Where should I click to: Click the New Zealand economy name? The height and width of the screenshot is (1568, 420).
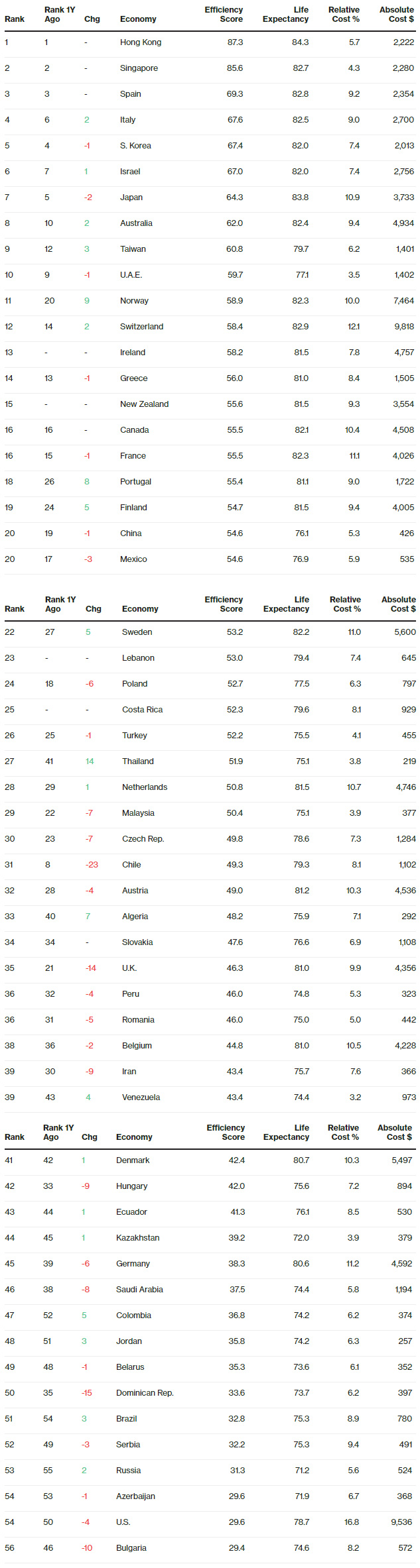click(x=144, y=404)
